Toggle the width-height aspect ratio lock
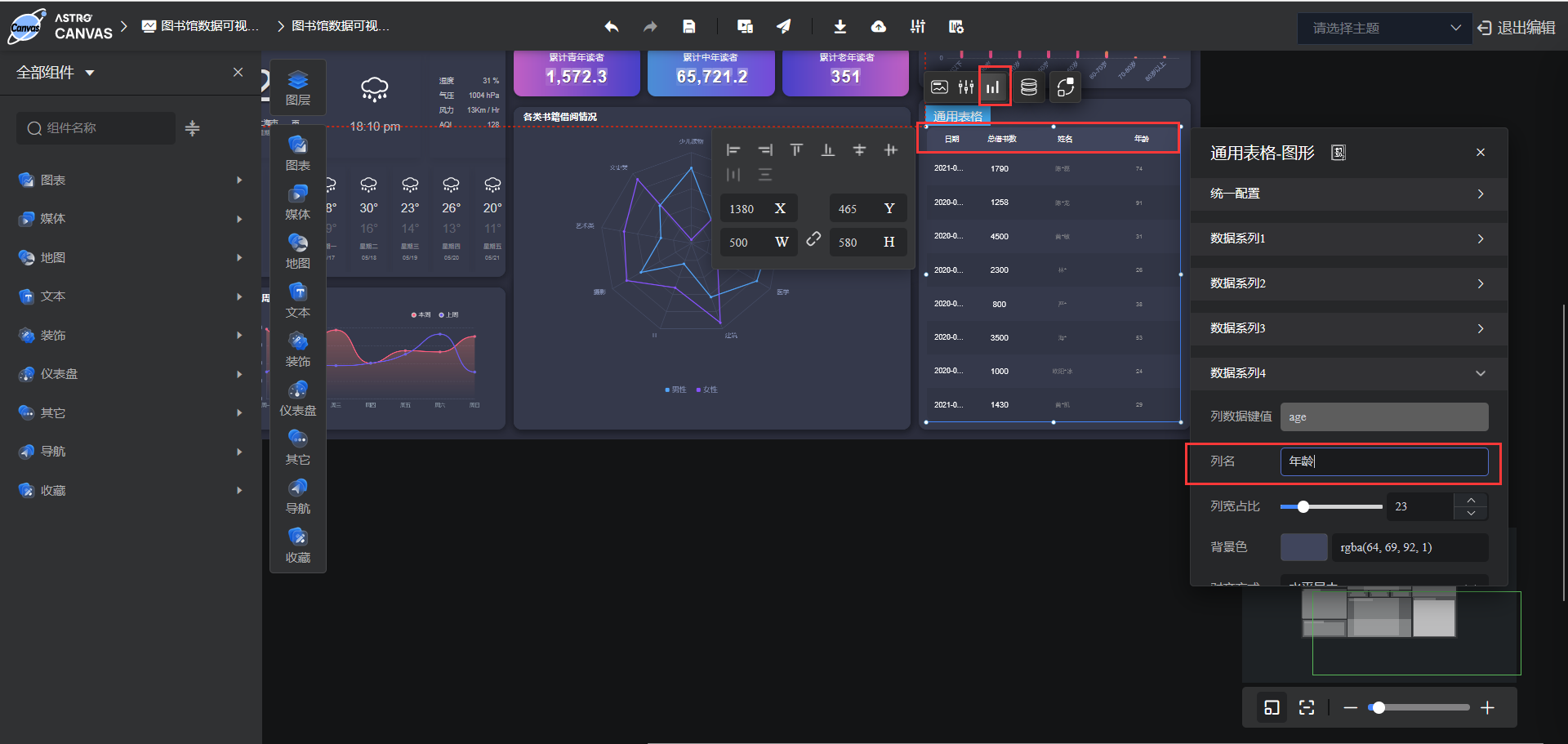This screenshot has height=744, width=1568. 813,239
